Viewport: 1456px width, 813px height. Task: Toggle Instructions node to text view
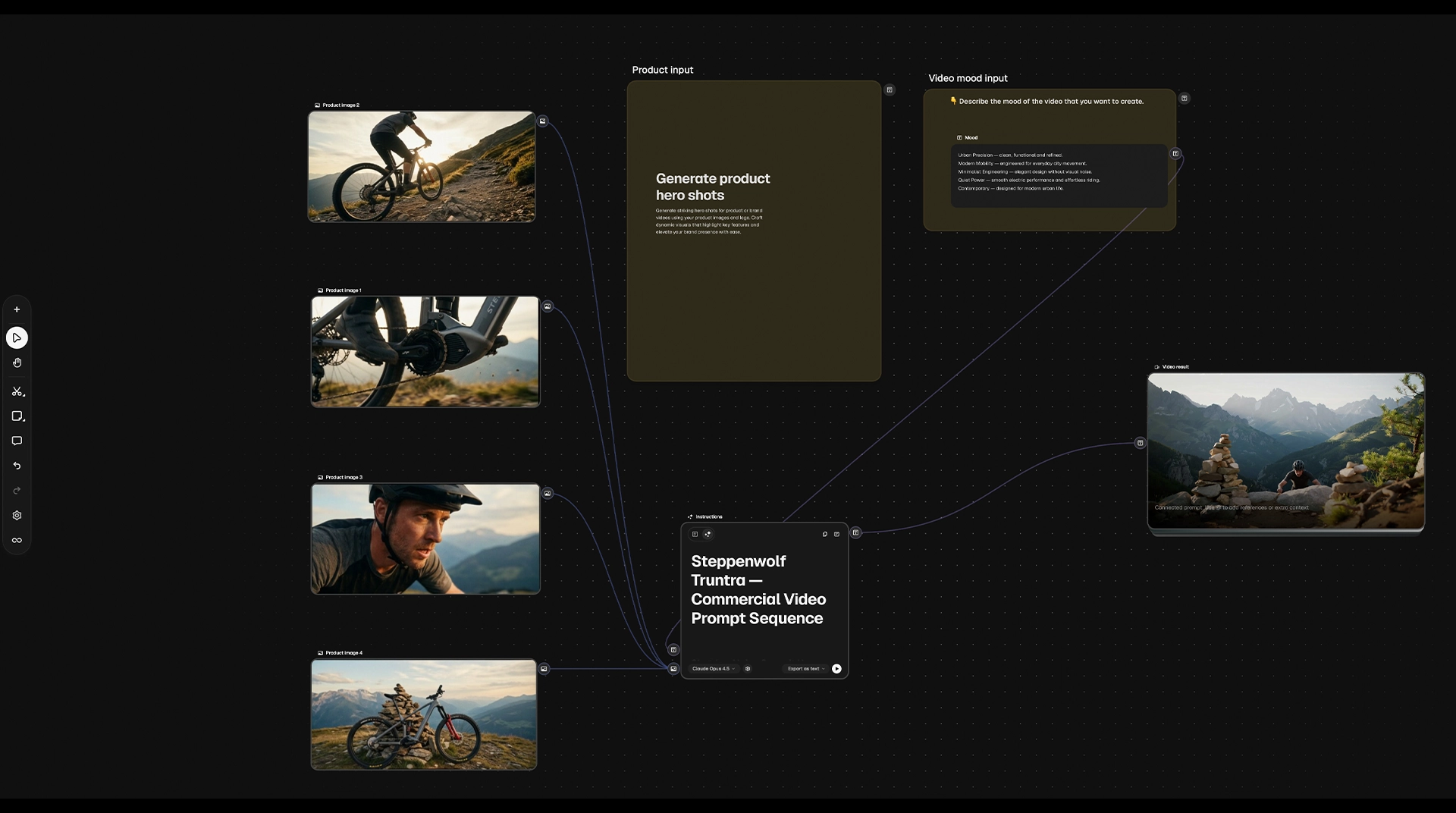click(x=695, y=534)
